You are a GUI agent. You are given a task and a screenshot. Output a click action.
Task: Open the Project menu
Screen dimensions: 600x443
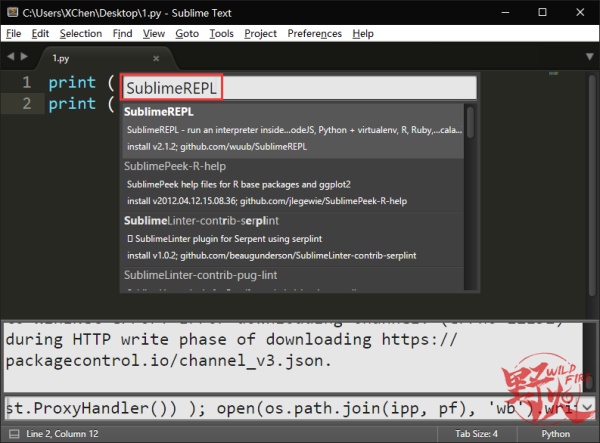click(x=260, y=34)
